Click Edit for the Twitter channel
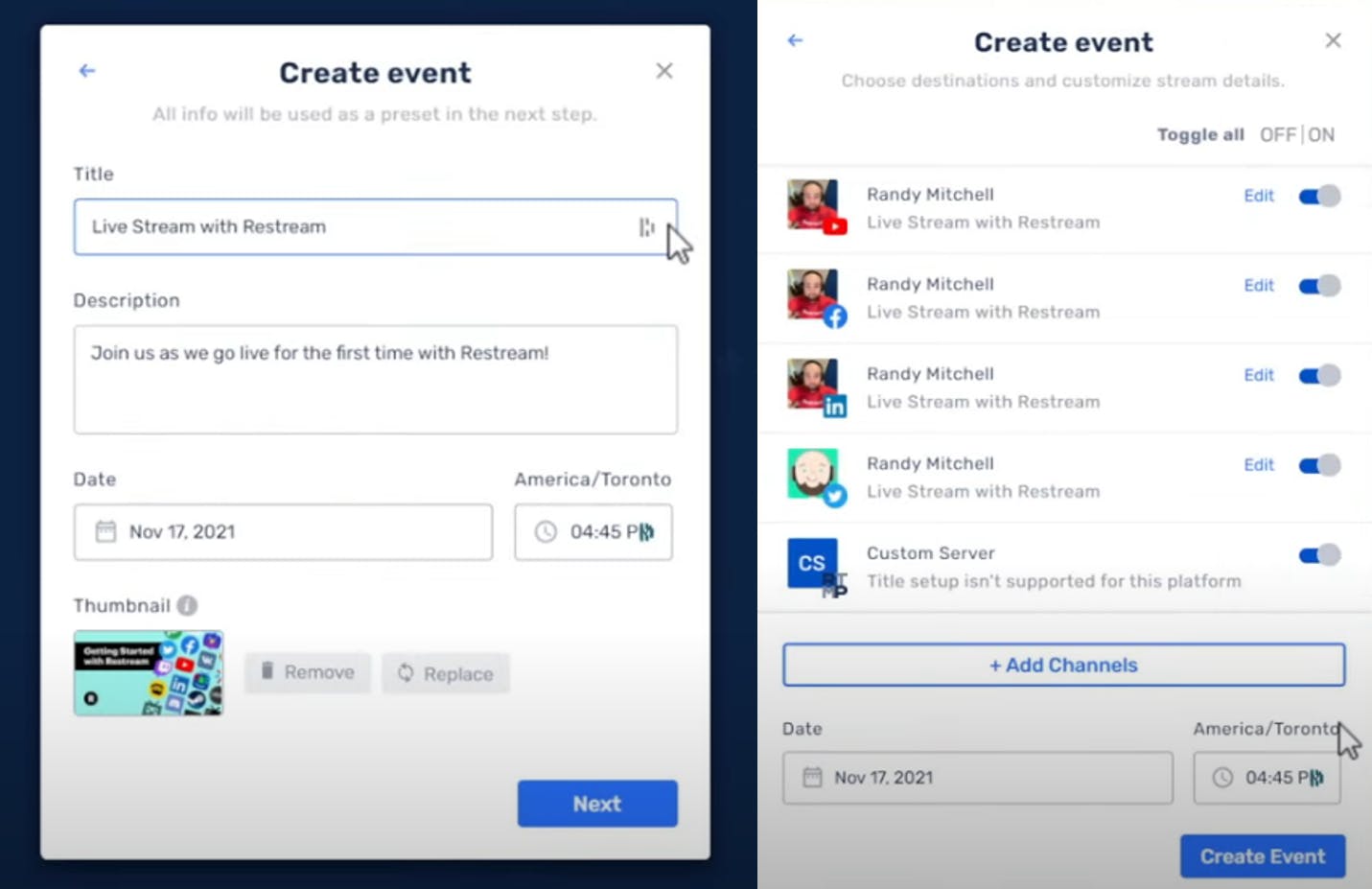Viewport: 1372px width, 889px height. [x=1259, y=465]
